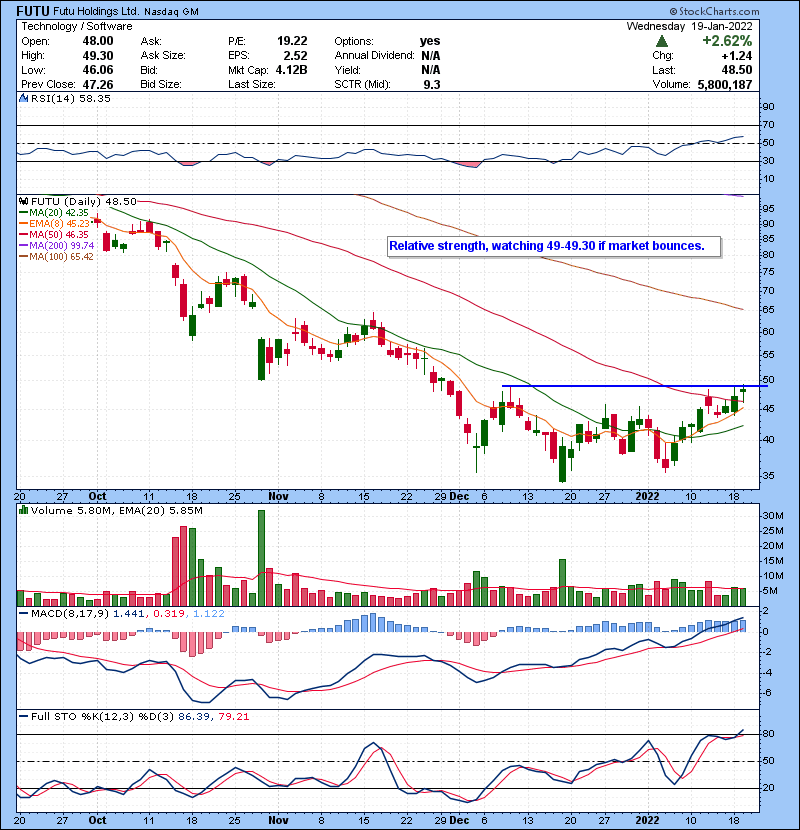Click the FUTU (Daily) 48.50 price panel label
Screen dimensions: 800x830
(x=84, y=202)
